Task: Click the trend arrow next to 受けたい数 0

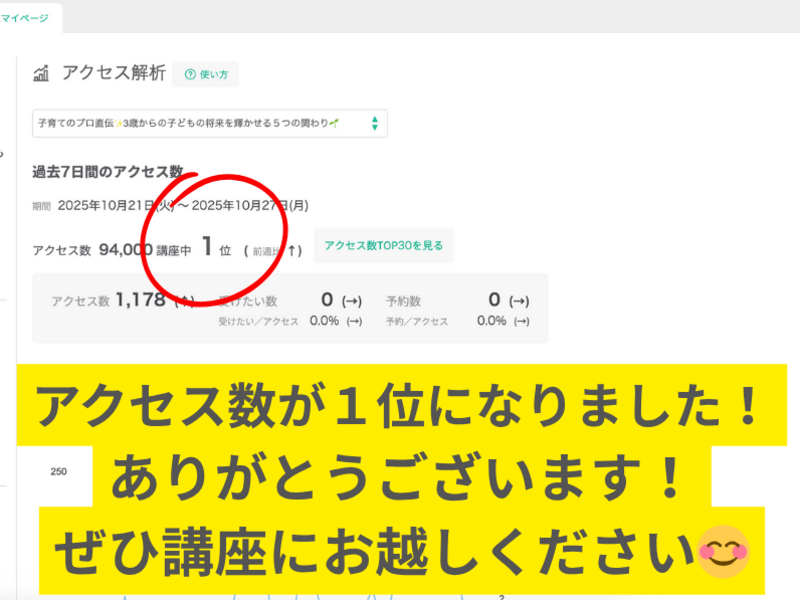Action: coord(351,300)
